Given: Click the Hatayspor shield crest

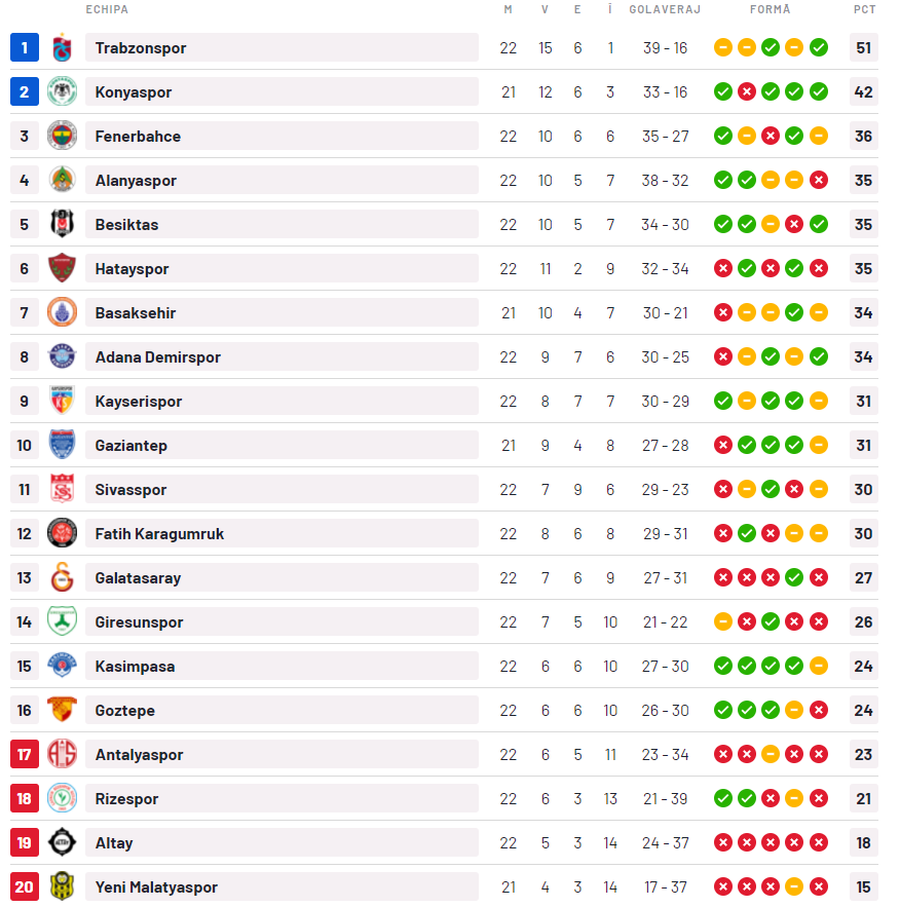Looking at the screenshot, I should tap(62, 268).
